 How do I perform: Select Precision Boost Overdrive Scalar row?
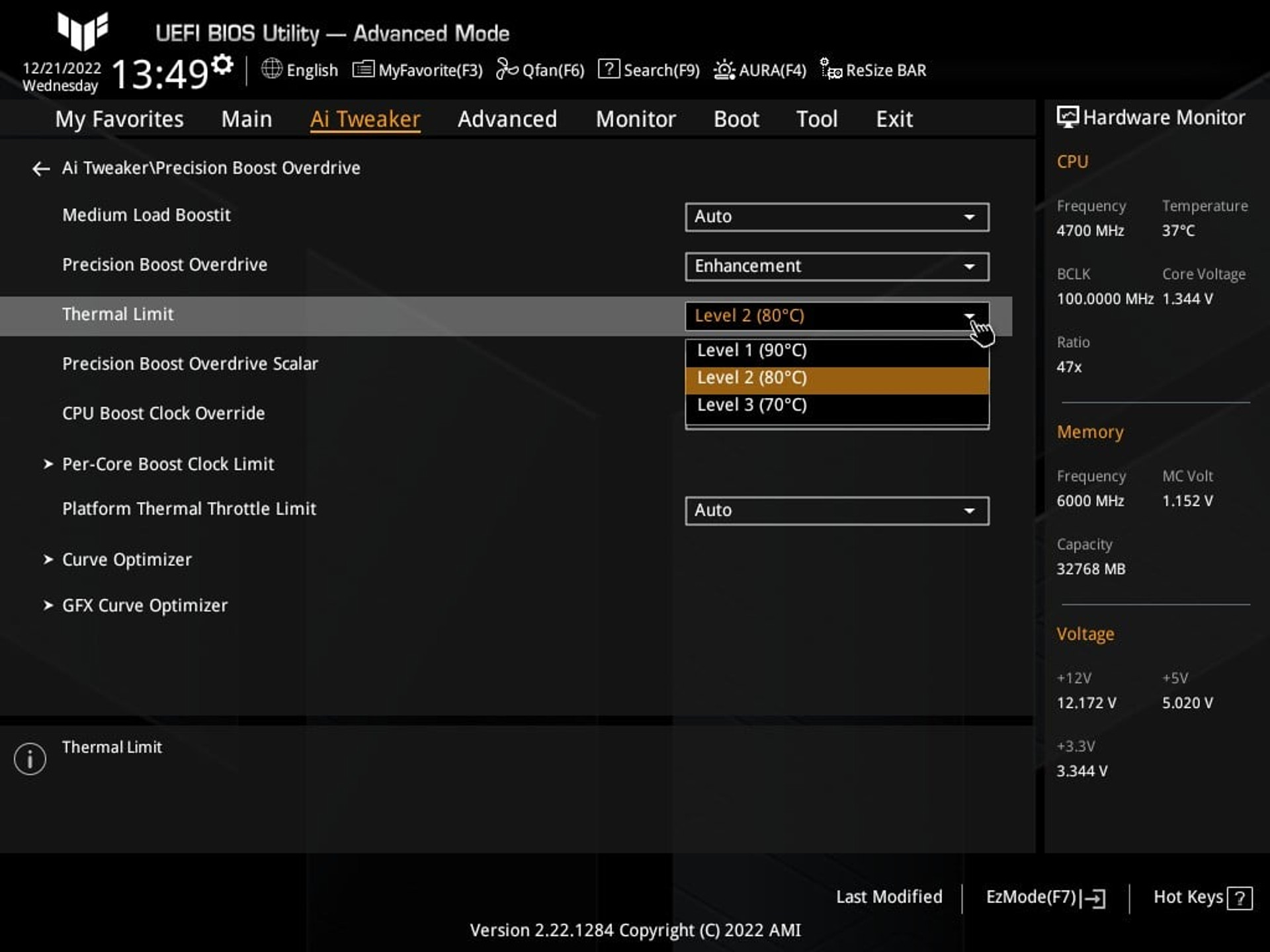(x=190, y=364)
